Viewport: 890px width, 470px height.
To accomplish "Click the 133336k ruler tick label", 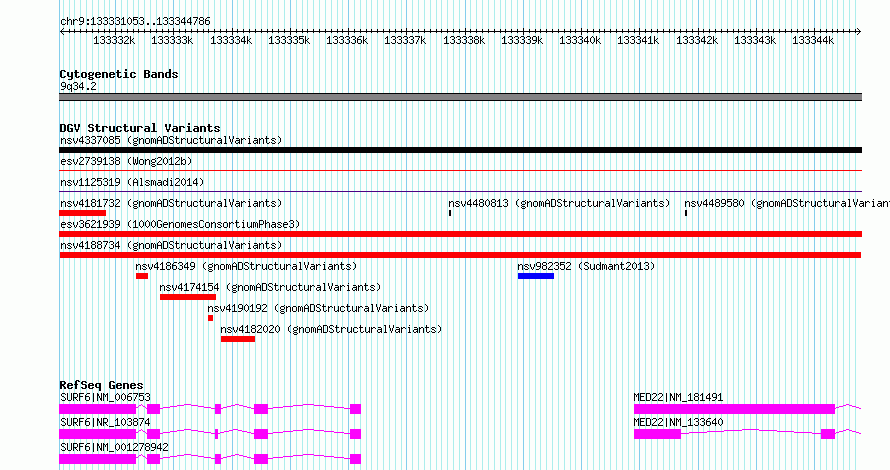I will [347, 40].
